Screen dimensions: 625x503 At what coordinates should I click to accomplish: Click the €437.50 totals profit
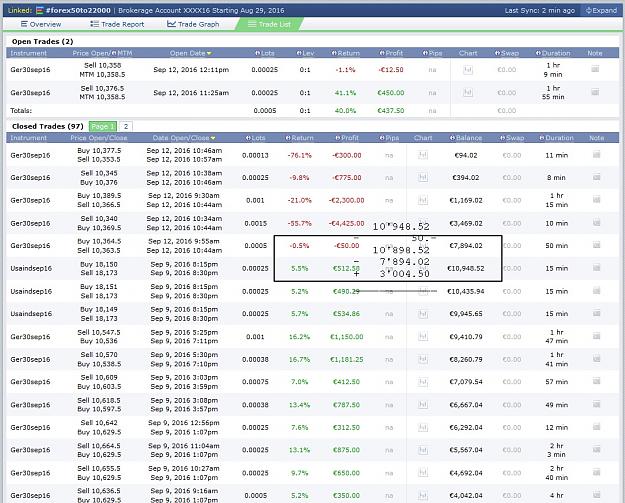(391, 110)
